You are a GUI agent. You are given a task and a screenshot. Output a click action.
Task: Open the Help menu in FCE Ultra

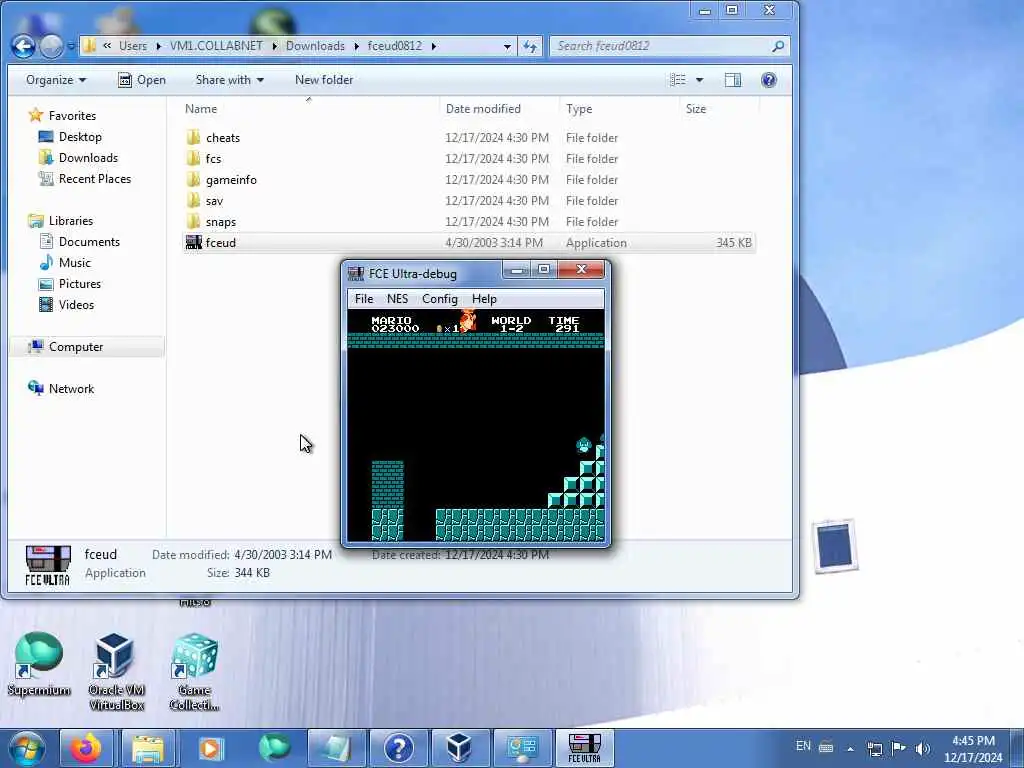(484, 298)
